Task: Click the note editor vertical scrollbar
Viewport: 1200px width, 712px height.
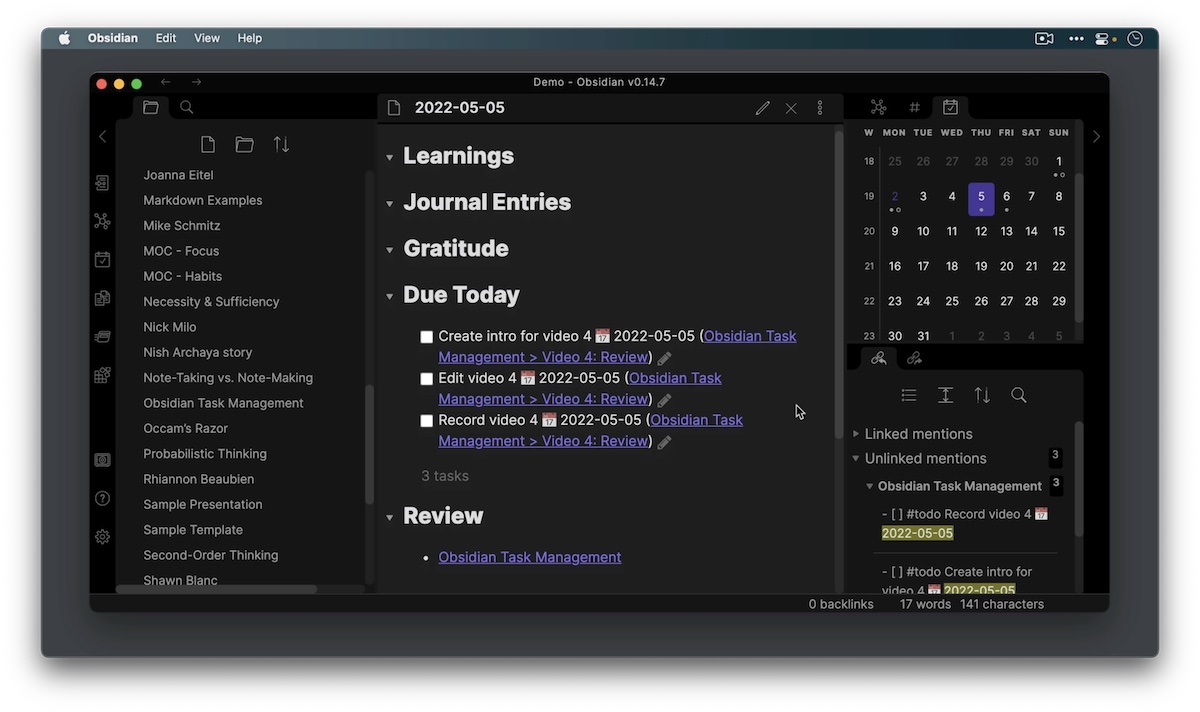Action: tap(838, 285)
